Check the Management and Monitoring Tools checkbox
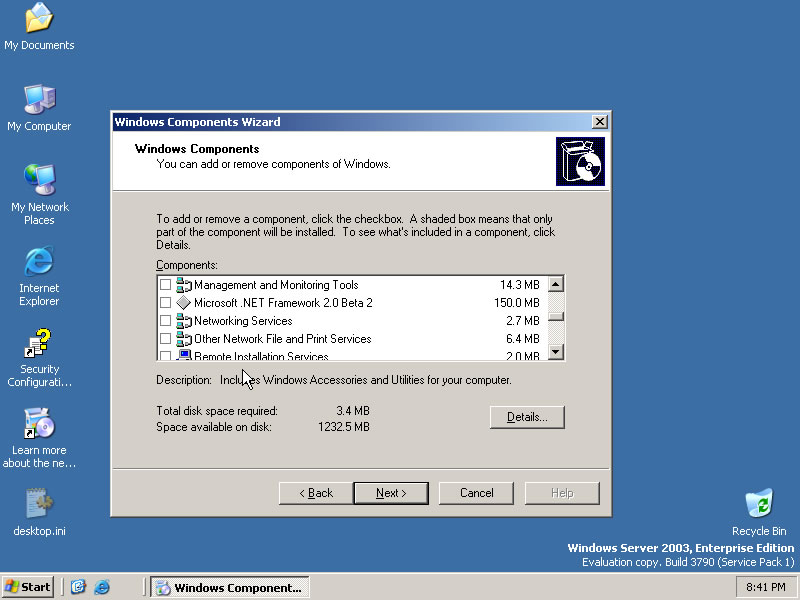800x600 pixels. tap(166, 284)
